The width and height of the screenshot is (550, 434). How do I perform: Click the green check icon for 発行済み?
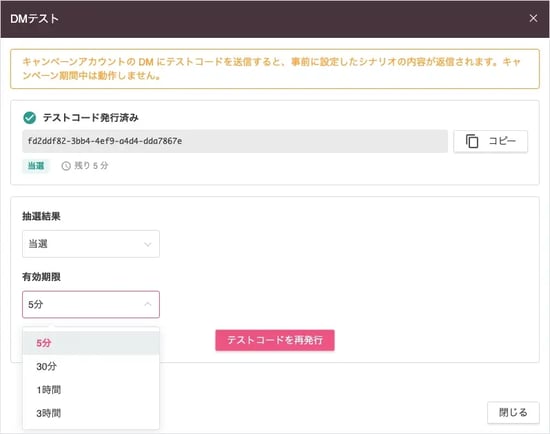tap(29, 118)
